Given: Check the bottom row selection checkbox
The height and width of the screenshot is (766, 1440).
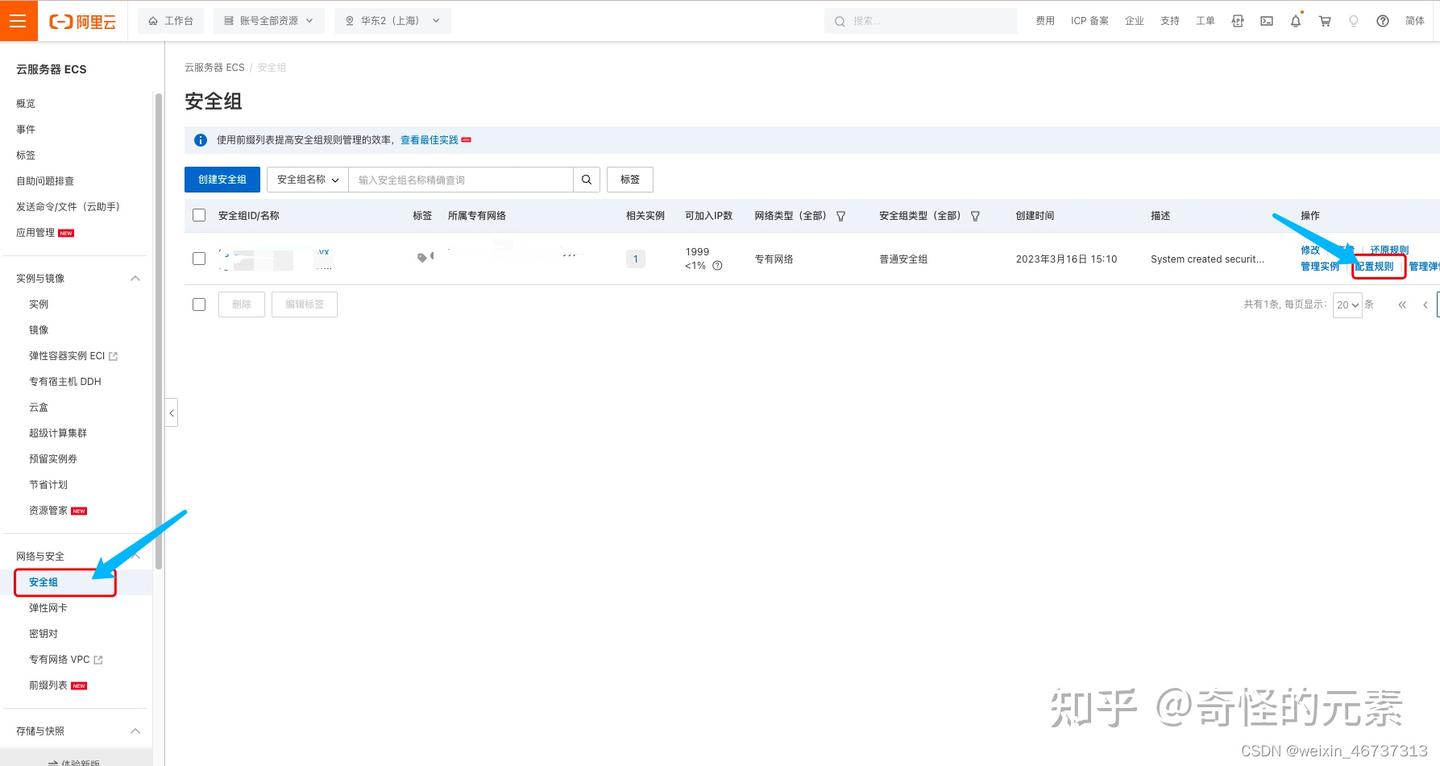Looking at the screenshot, I should (198, 304).
